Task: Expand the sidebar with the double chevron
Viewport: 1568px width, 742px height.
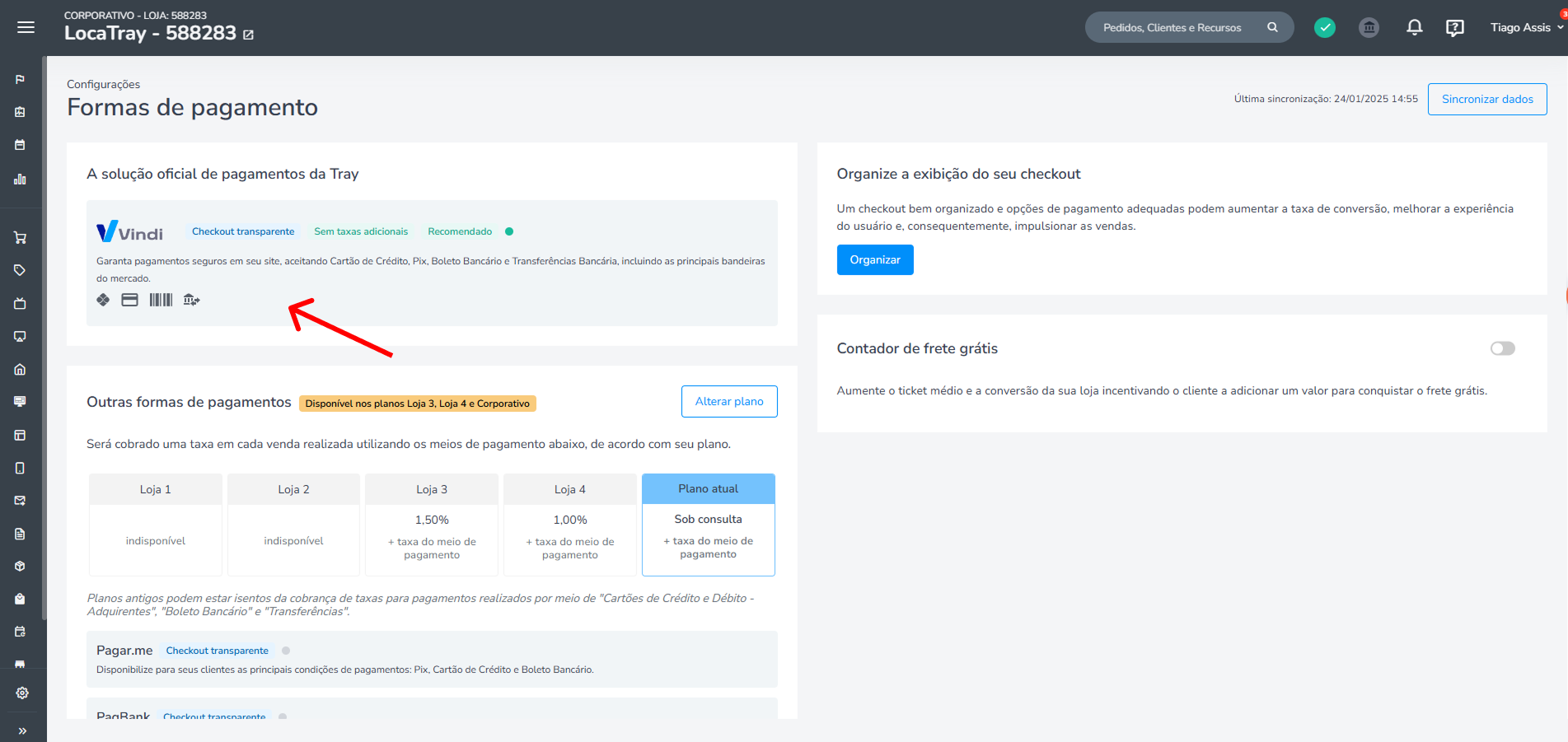Action: pyautogui.click(x=22, y=730)
